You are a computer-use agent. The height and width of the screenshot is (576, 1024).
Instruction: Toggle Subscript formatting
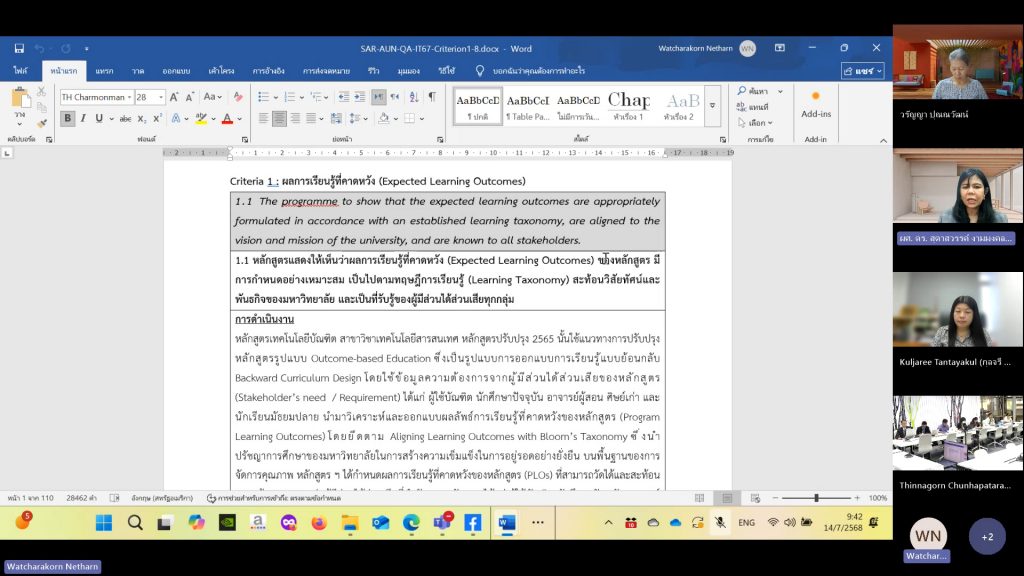(x=142, y=119)
